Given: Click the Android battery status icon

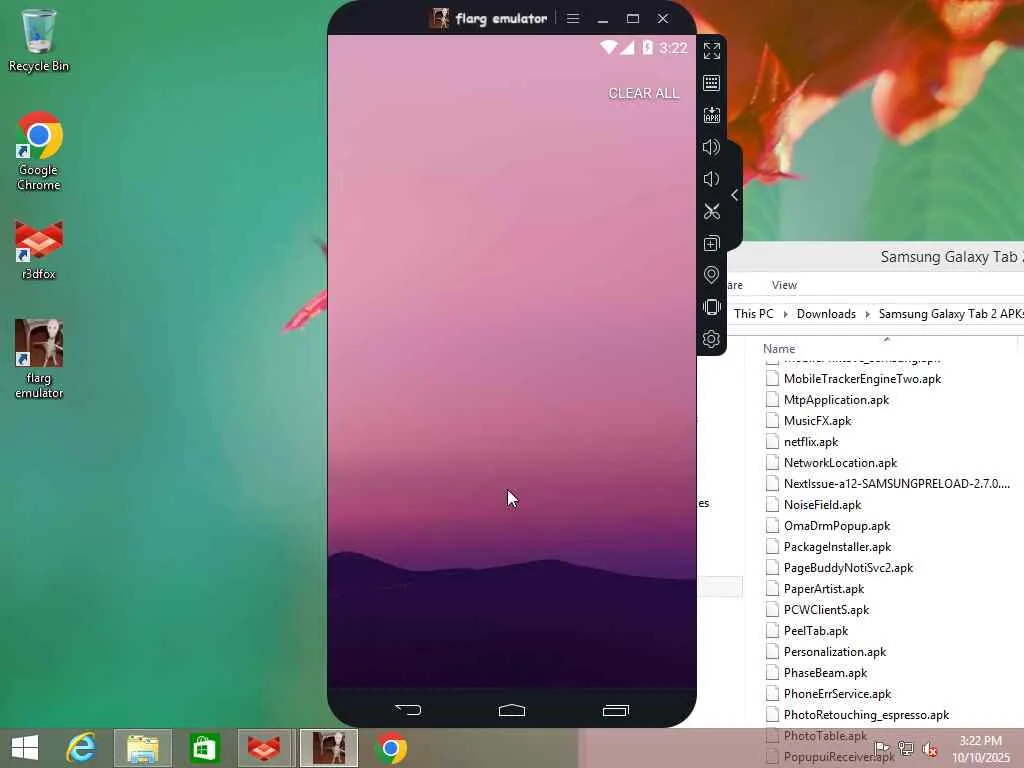Looking at the screenshot, I should click(647, 47).
